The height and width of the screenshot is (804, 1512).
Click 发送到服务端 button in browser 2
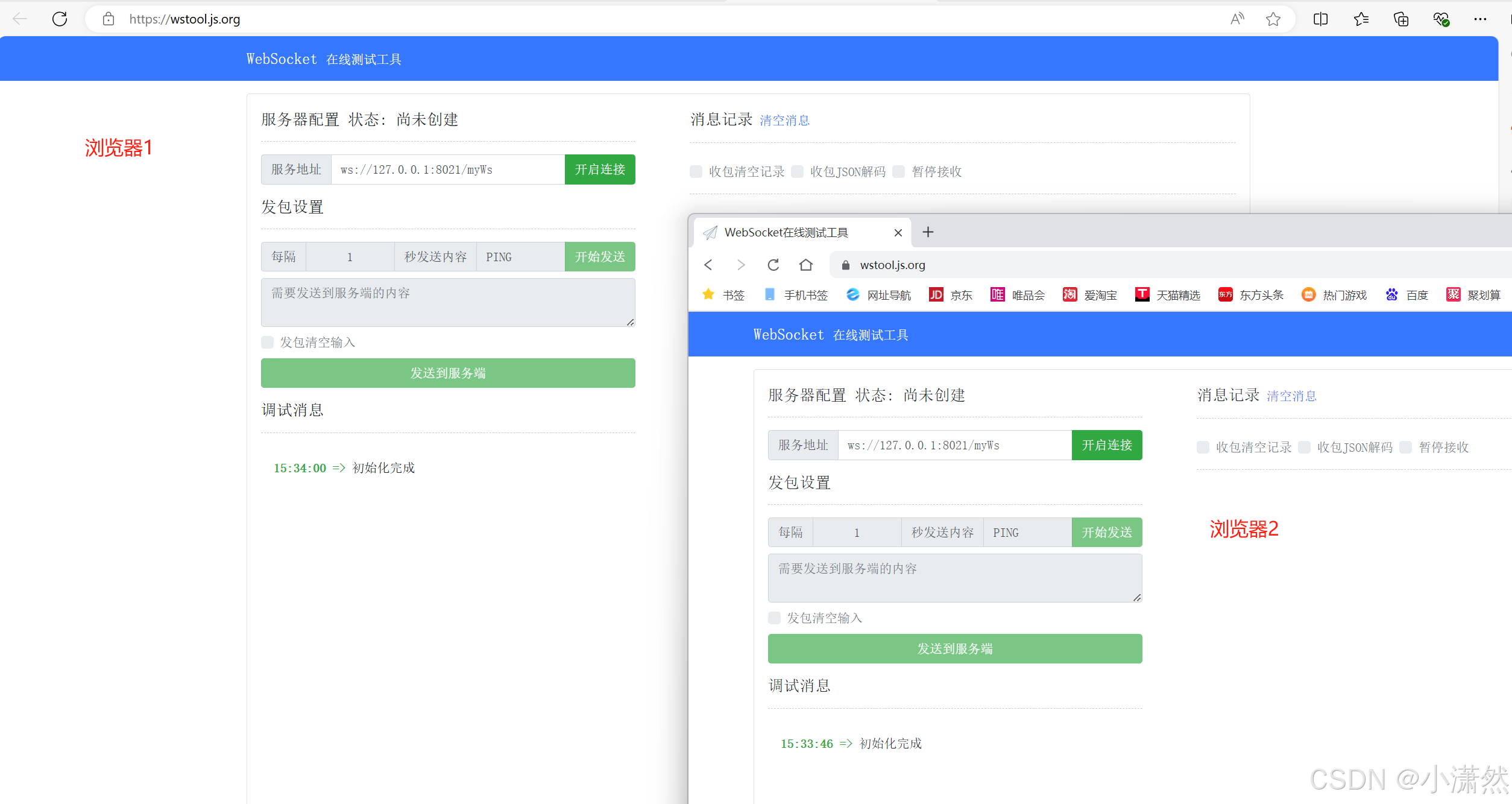tap(955, 649)
